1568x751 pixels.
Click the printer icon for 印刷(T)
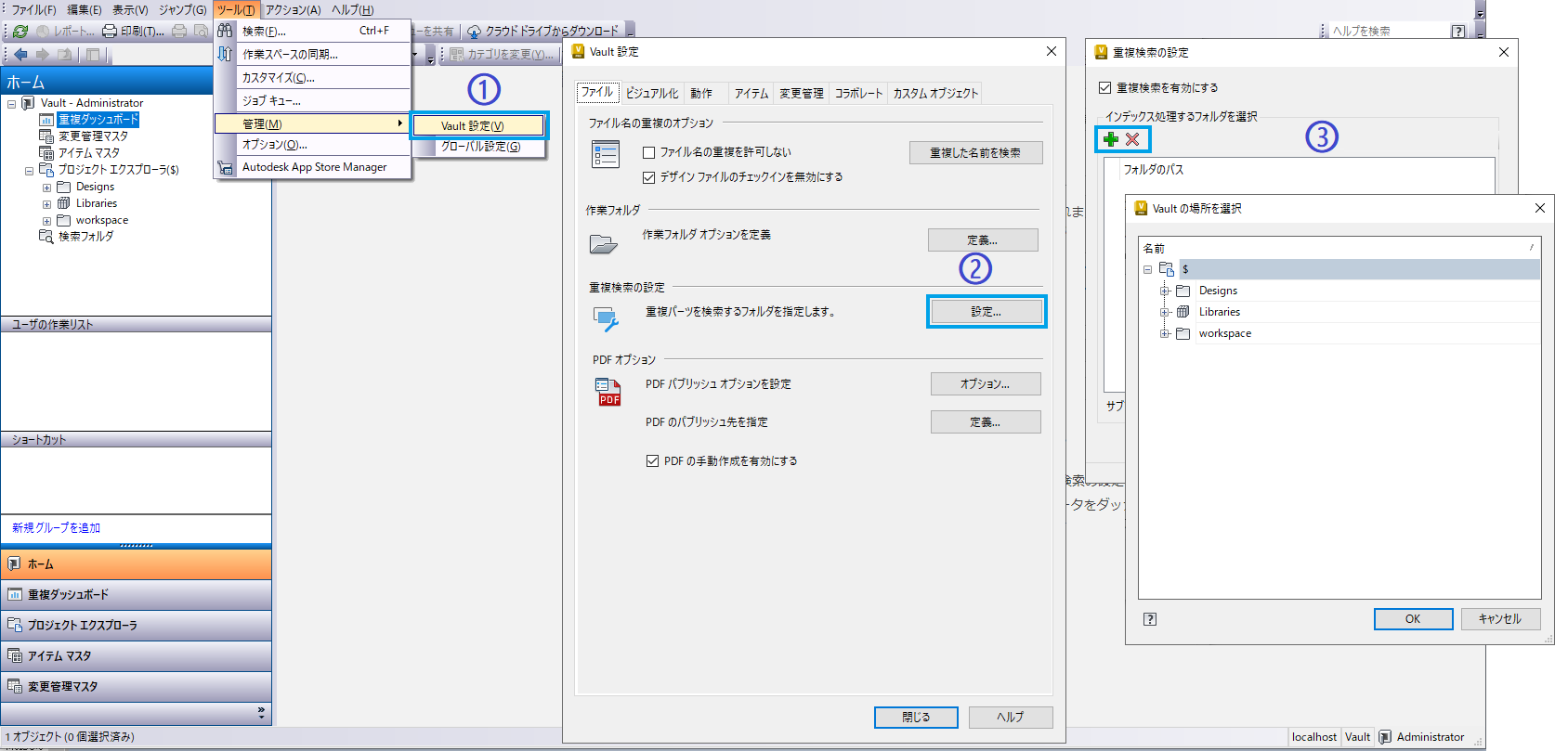click(x=110, y=31)
